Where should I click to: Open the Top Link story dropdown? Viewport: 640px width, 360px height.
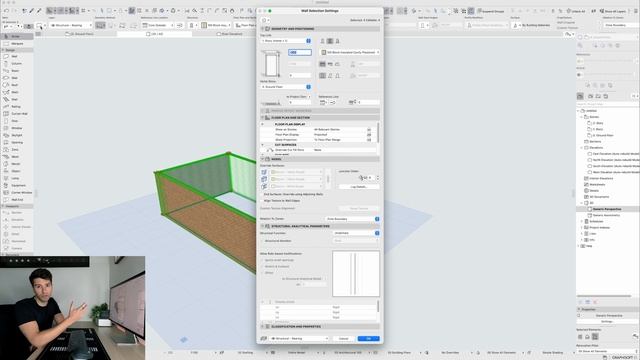coord(286,41)
